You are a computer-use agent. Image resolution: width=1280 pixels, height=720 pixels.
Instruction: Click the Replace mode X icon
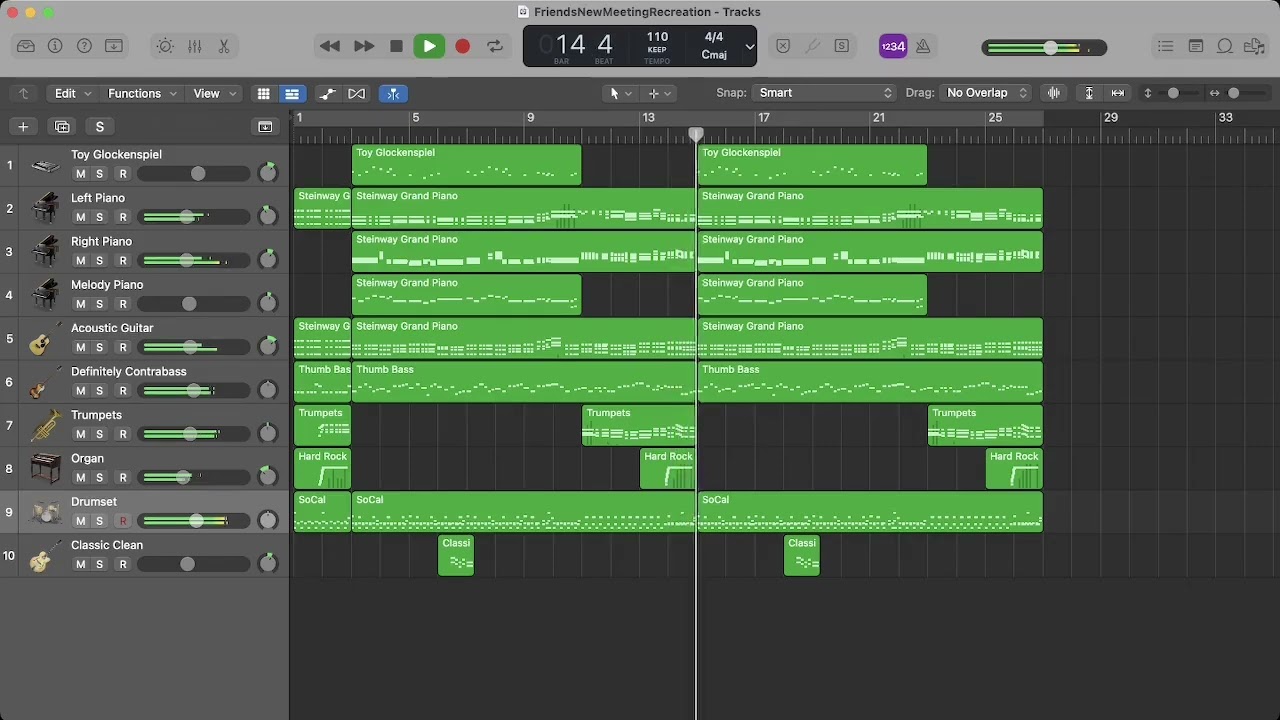pos(783,46)
